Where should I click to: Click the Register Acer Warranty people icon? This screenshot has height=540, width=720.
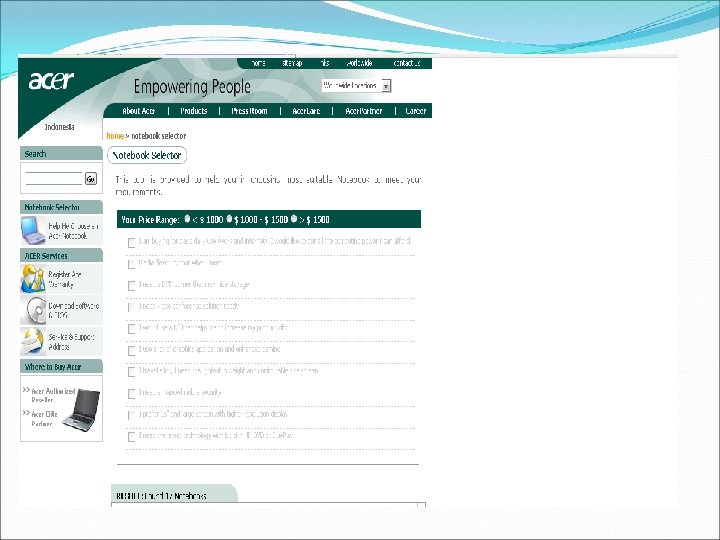(33, 279)
